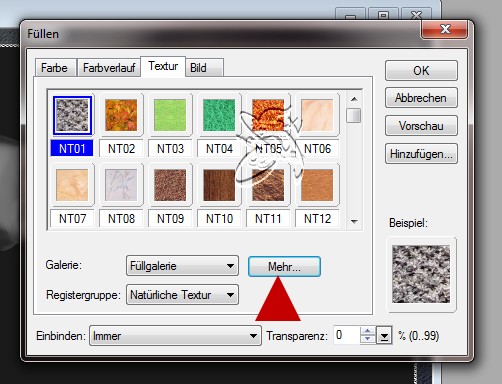Select the NT09 brown granular texture
502x384 pixels.
170,185
